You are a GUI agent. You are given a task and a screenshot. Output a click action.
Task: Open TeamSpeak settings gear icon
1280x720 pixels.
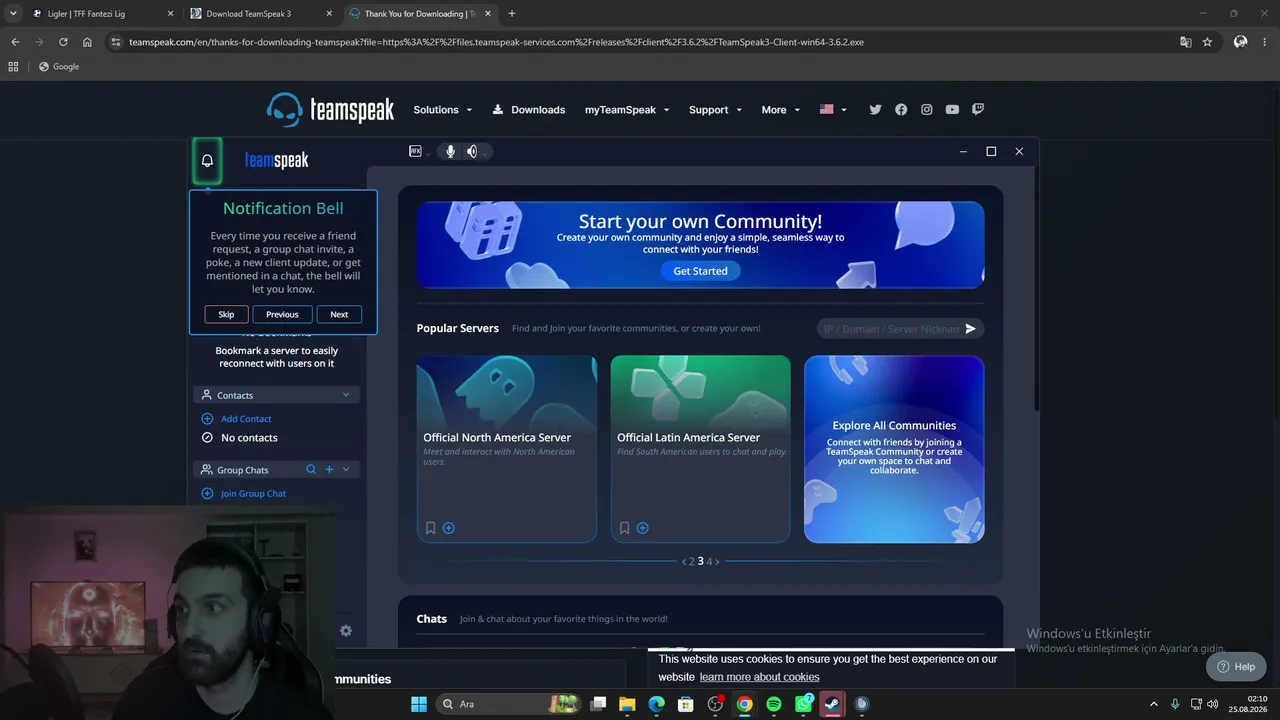point(346,631)
